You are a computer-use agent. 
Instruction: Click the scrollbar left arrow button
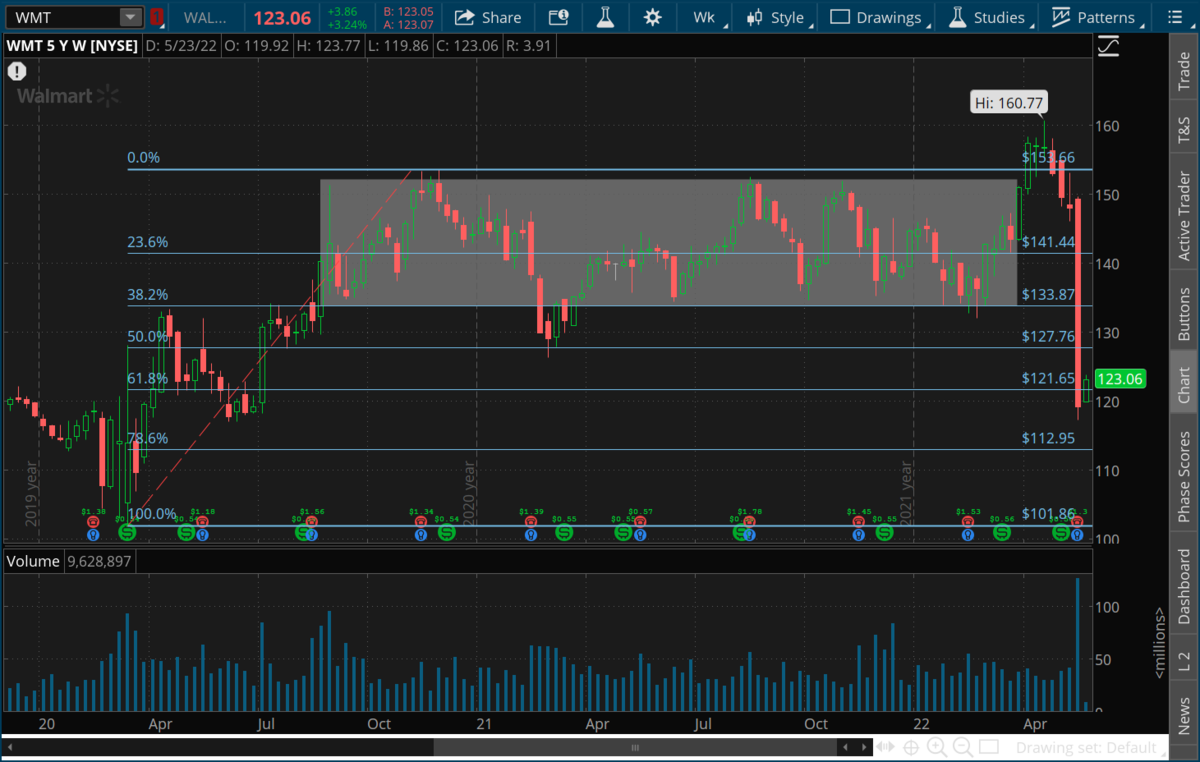click(846, 747)
